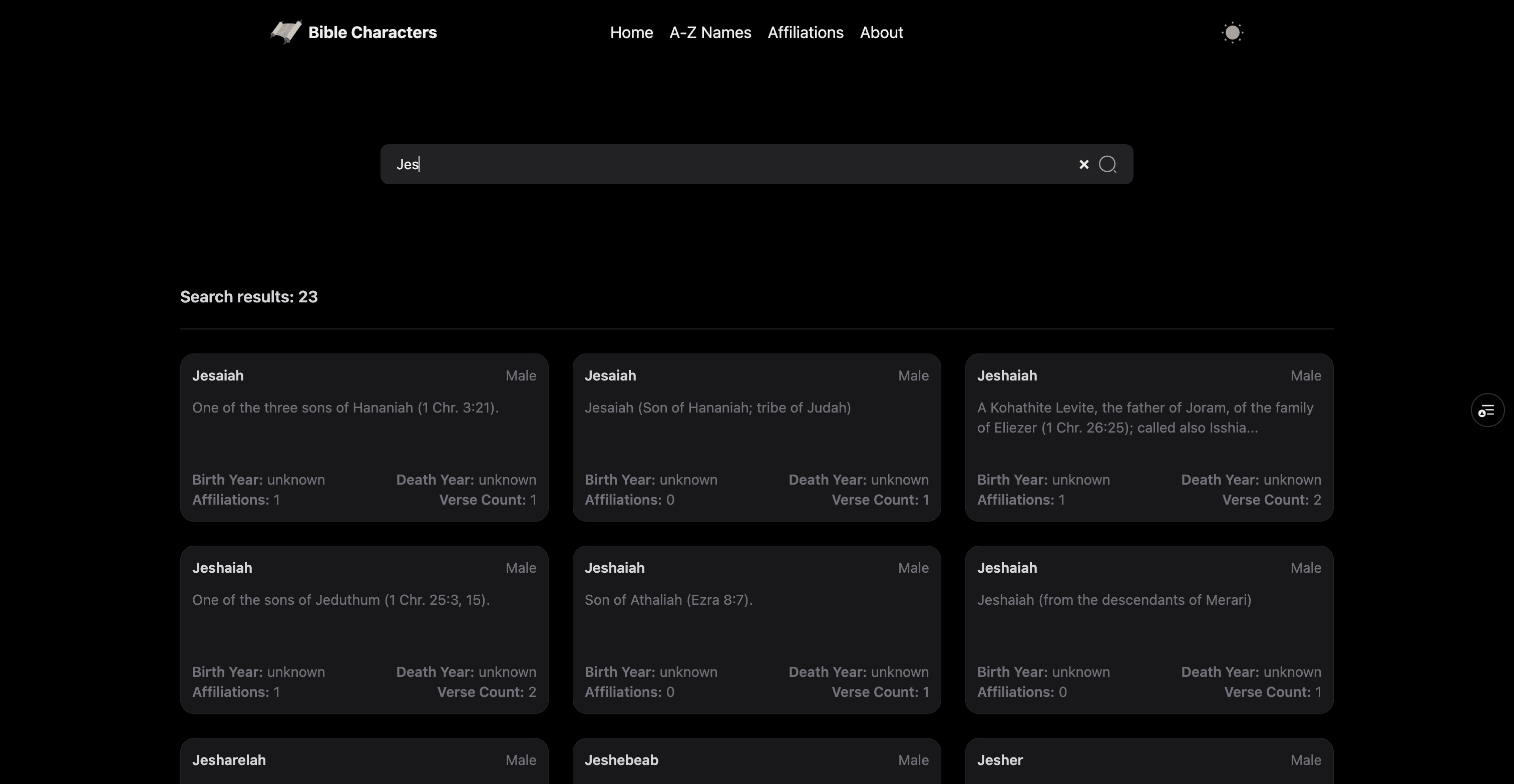The height and width of the screenshot is (784, 1514).
Task: Click 'One of the sons of Jeduthum' description
Action: tap(340, 599)
